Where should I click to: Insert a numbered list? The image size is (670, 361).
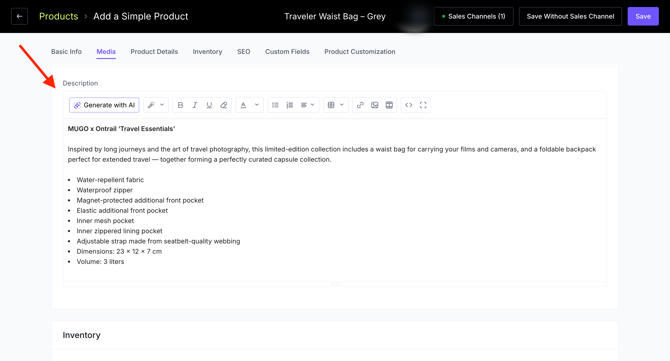[x=290, y=105]
